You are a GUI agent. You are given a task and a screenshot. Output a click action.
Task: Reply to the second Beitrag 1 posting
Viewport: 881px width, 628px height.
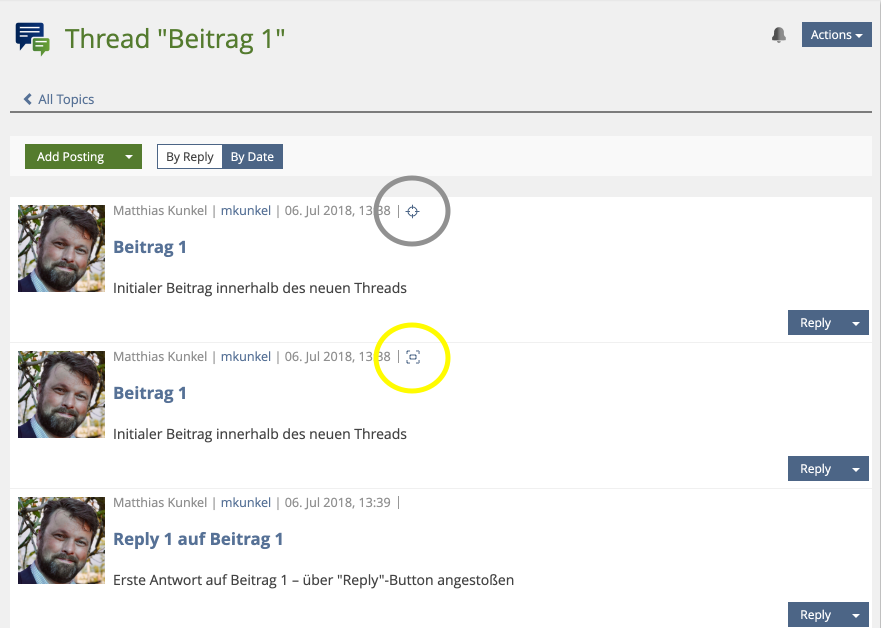pos(815,469)
